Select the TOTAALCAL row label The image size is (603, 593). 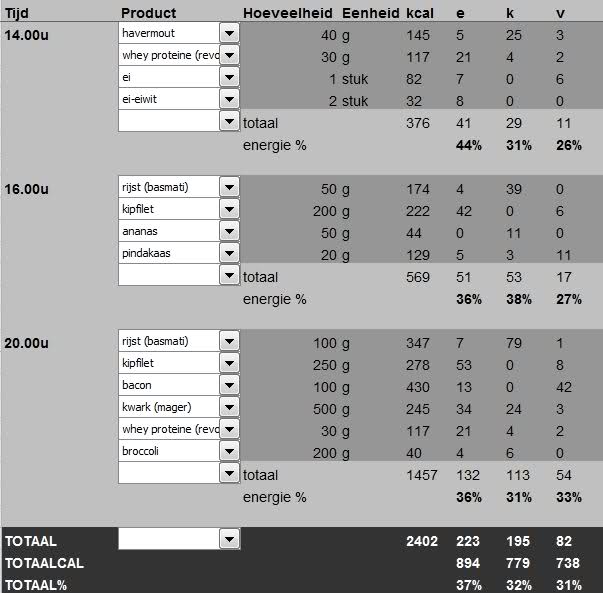[x=44, y=563]
